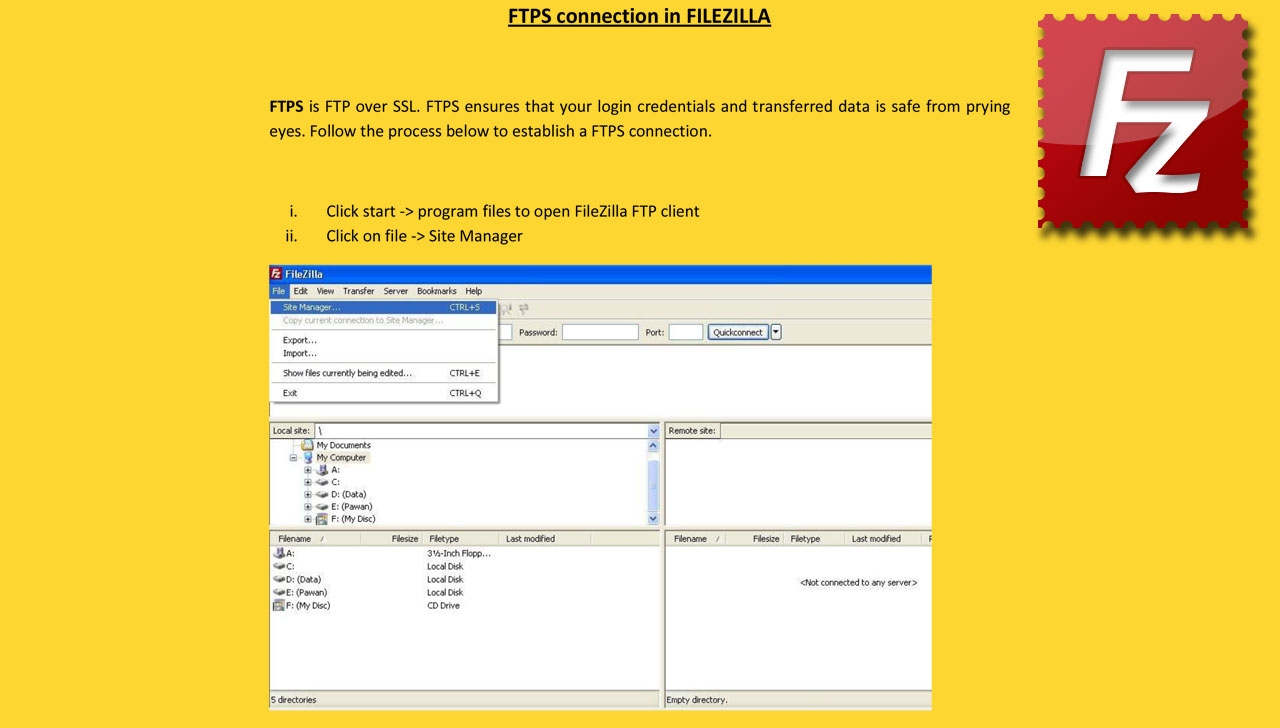This screenshot has height=728, width=1280.
Task: Expand the C: drive tree node
Action: [308, 482]
